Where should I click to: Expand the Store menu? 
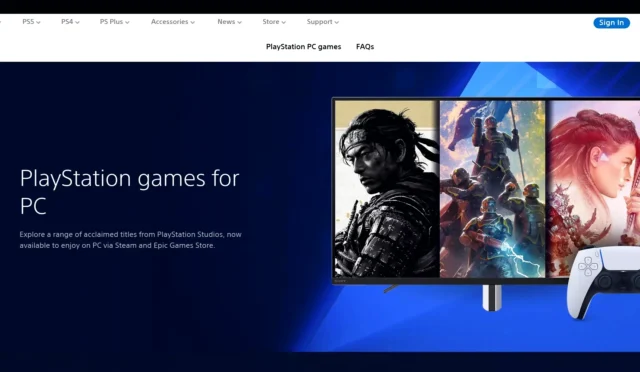tap(274, 22)
